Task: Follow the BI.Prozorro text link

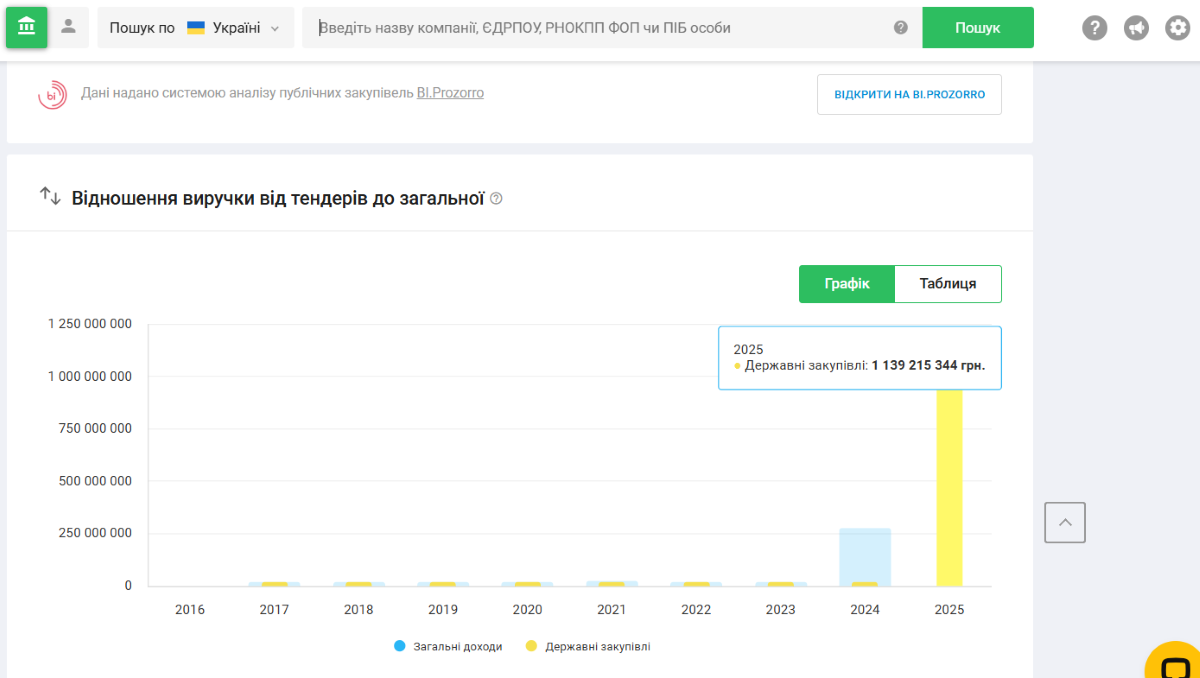Action: 450,93
